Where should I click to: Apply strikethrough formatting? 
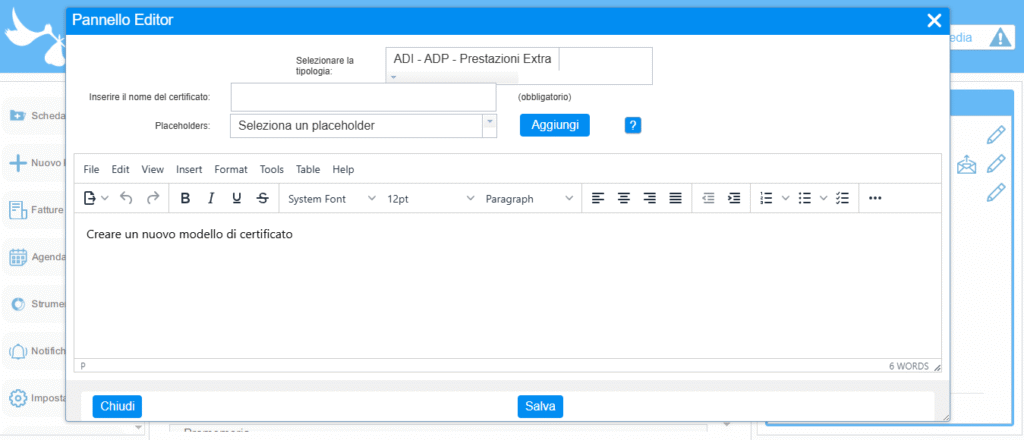pos(263,198)
